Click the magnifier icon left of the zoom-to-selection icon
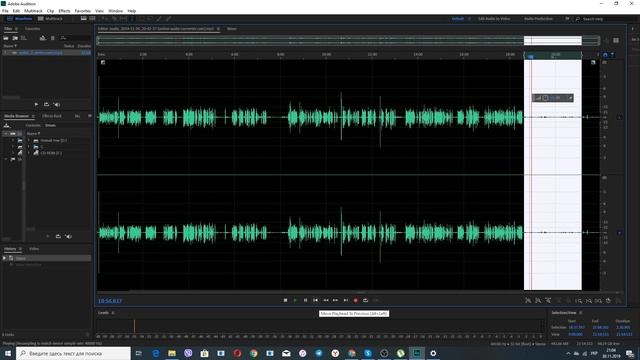This screenshot has height=360, width=640. (589, 300)
